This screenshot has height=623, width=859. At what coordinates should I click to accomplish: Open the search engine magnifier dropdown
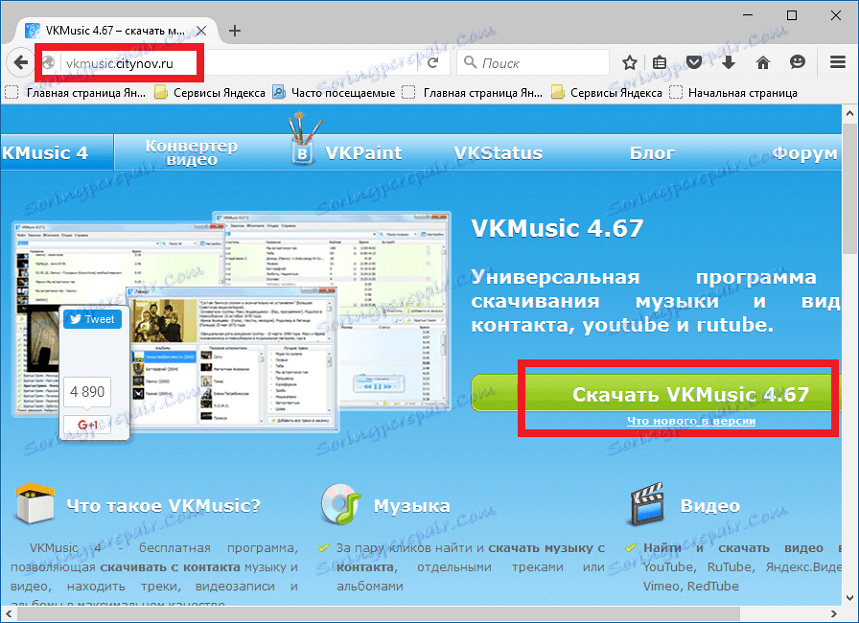[470, 62]
